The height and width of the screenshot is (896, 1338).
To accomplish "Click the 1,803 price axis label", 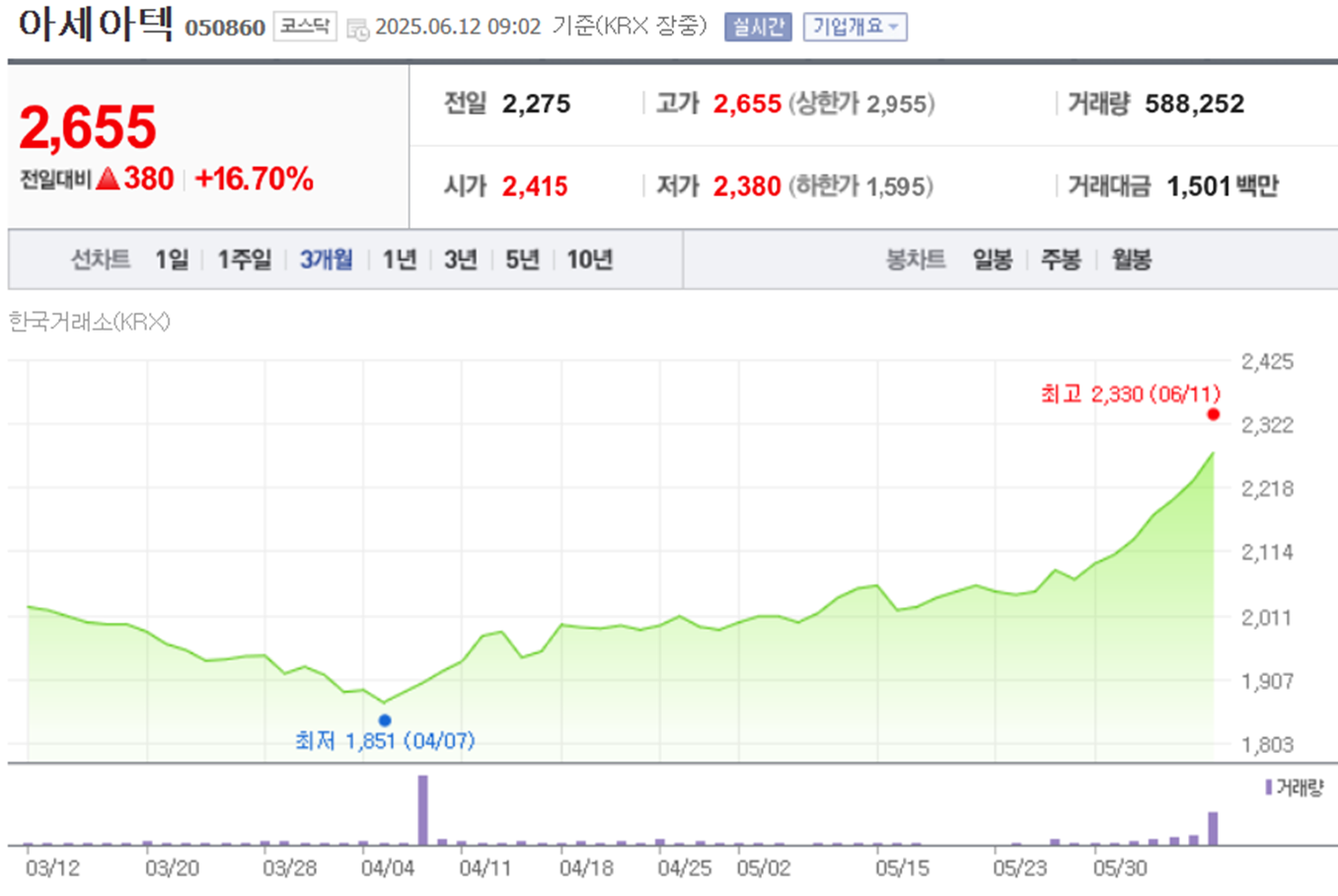I will pyautogui.click(x=1267, y=744).
